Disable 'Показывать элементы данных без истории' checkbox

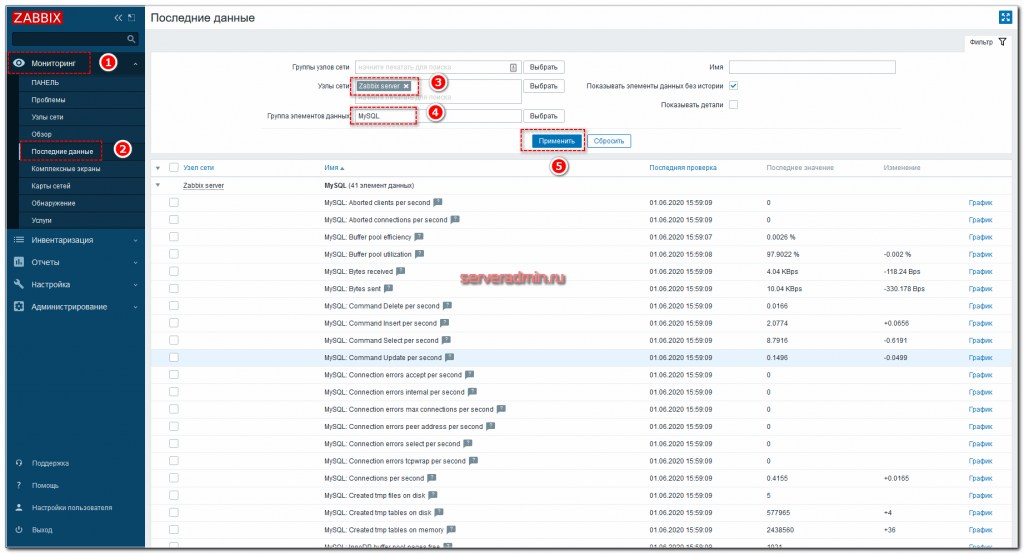733,86
